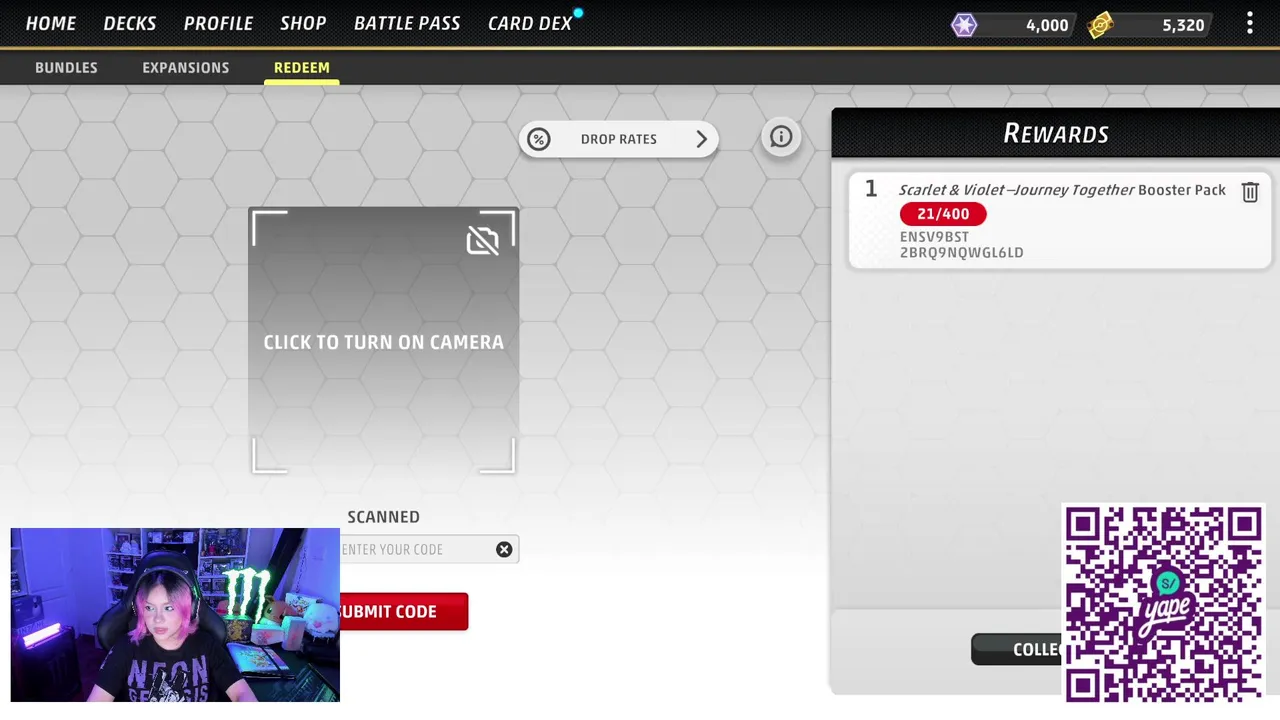Click the Drop Rates button label
This screenshot has width=1280, height=720.
(619, 139)
